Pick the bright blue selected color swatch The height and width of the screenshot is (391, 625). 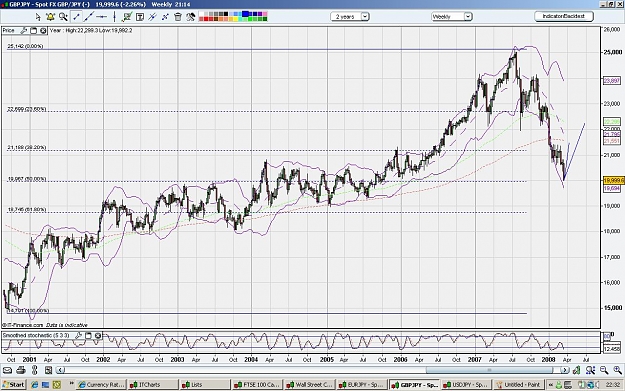245,14
